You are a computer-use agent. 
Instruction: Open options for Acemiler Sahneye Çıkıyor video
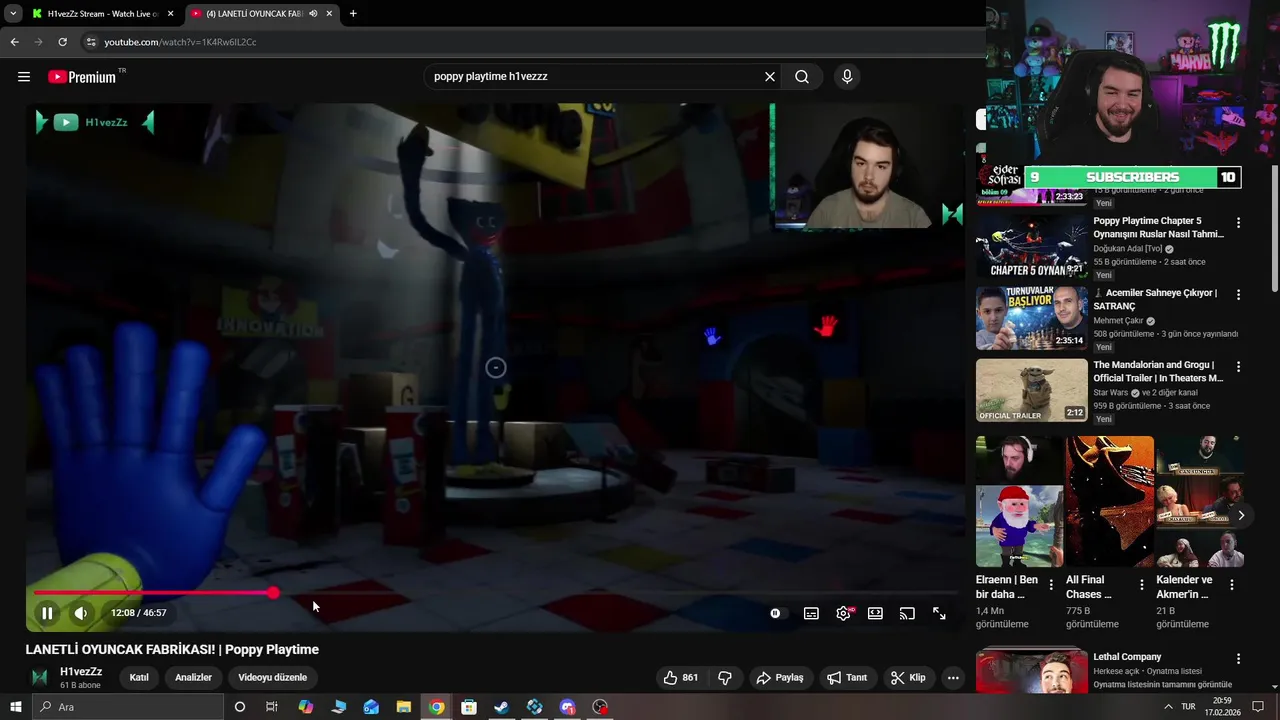click(1238, 295)
